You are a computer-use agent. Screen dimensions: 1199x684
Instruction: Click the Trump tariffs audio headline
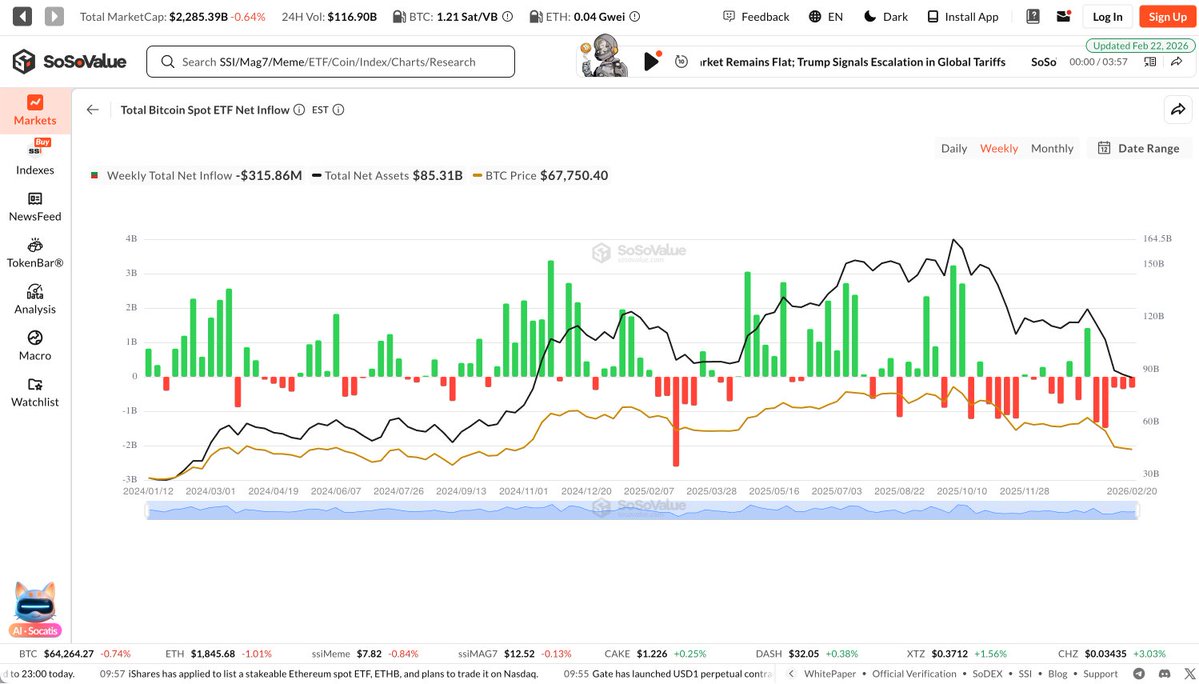[x=852, y=61]
